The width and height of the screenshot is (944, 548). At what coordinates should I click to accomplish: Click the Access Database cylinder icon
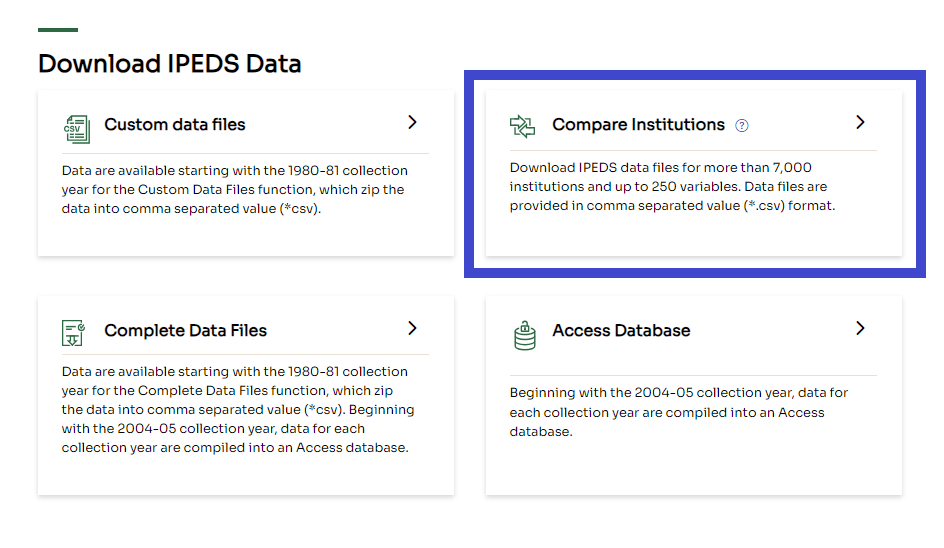[x=524, y=335]
